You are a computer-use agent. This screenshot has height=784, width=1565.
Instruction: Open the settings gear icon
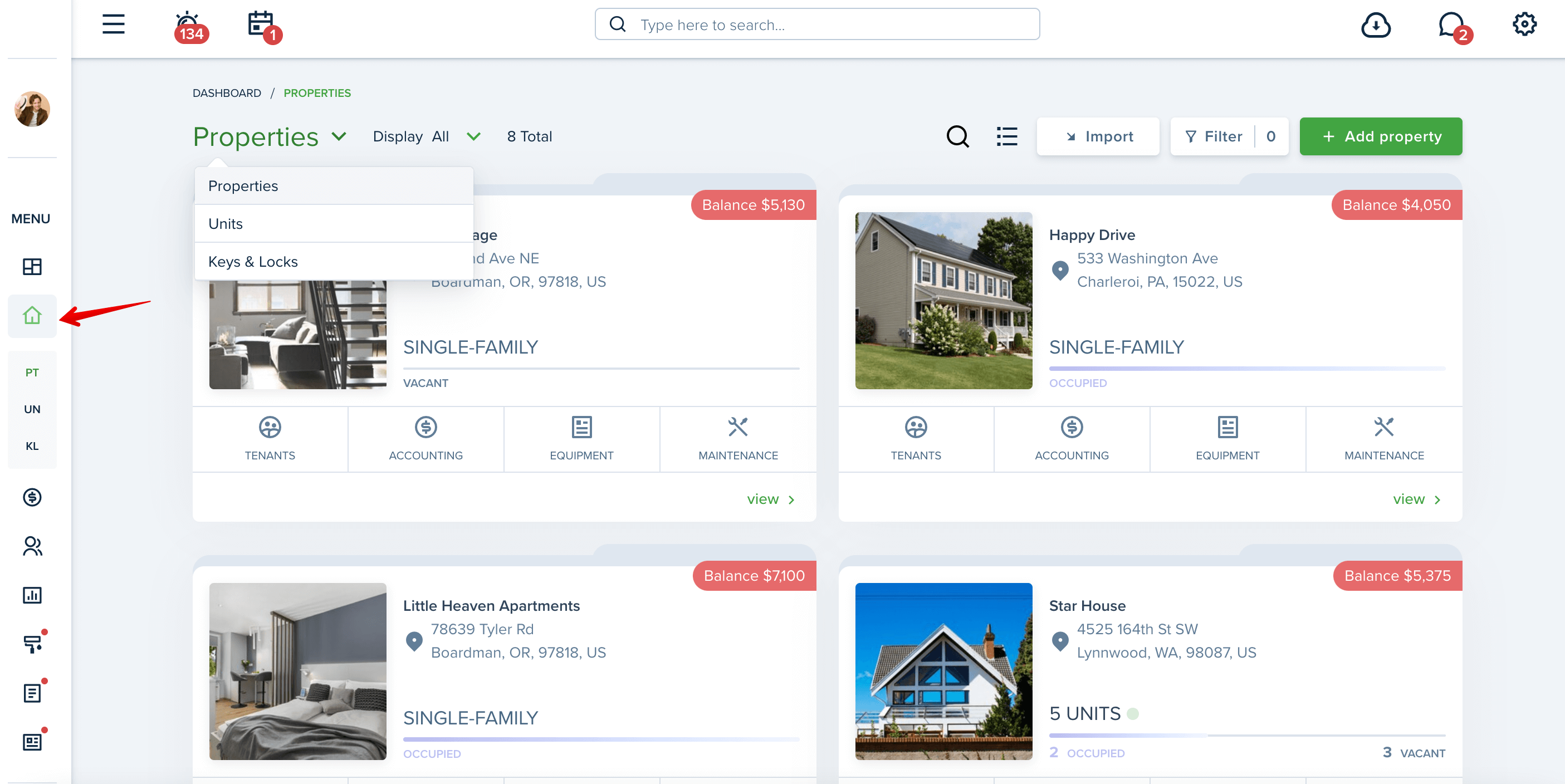[x=1524, y=24]
